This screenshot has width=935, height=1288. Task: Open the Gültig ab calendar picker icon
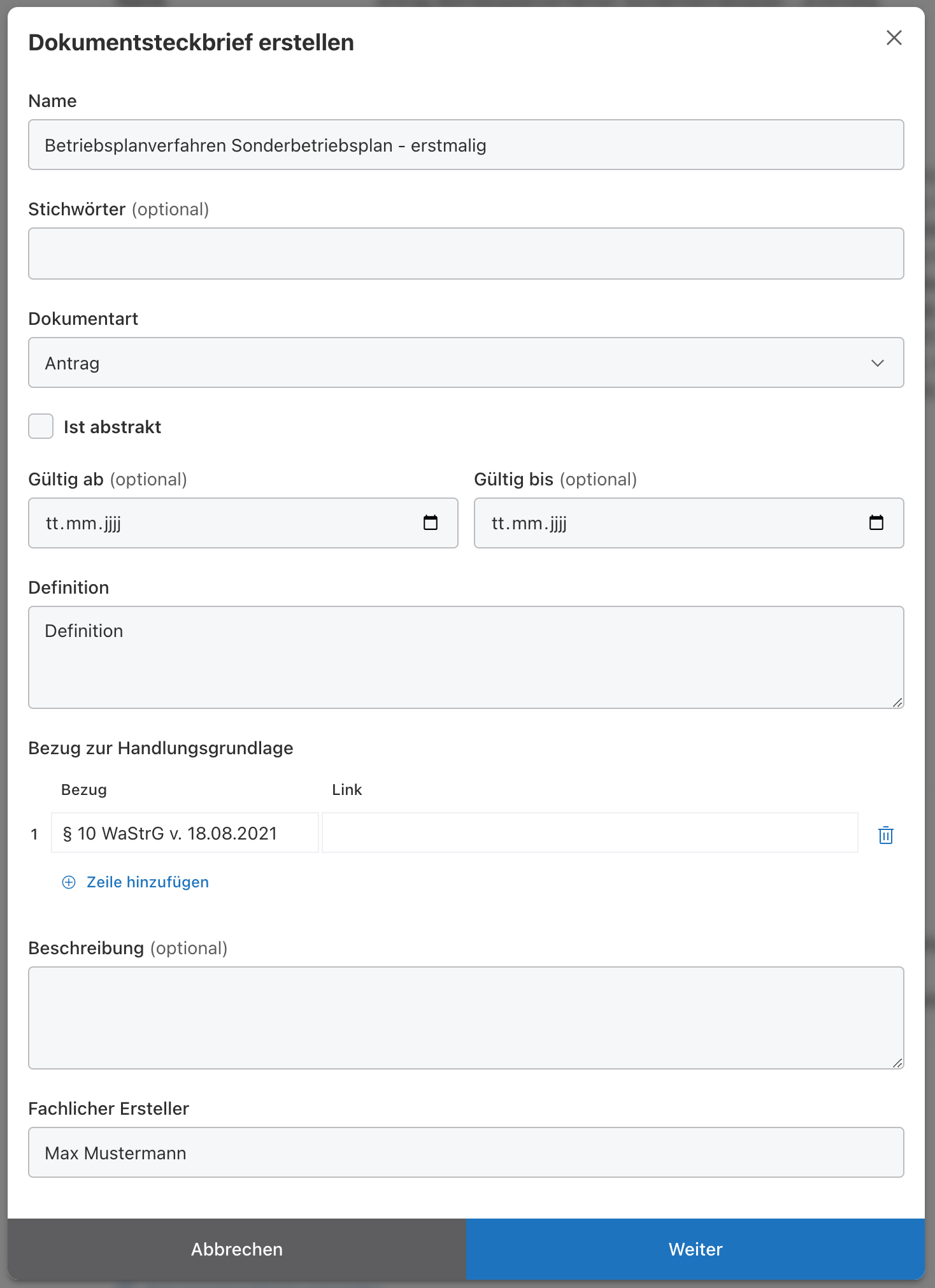[x=431, y=523]
